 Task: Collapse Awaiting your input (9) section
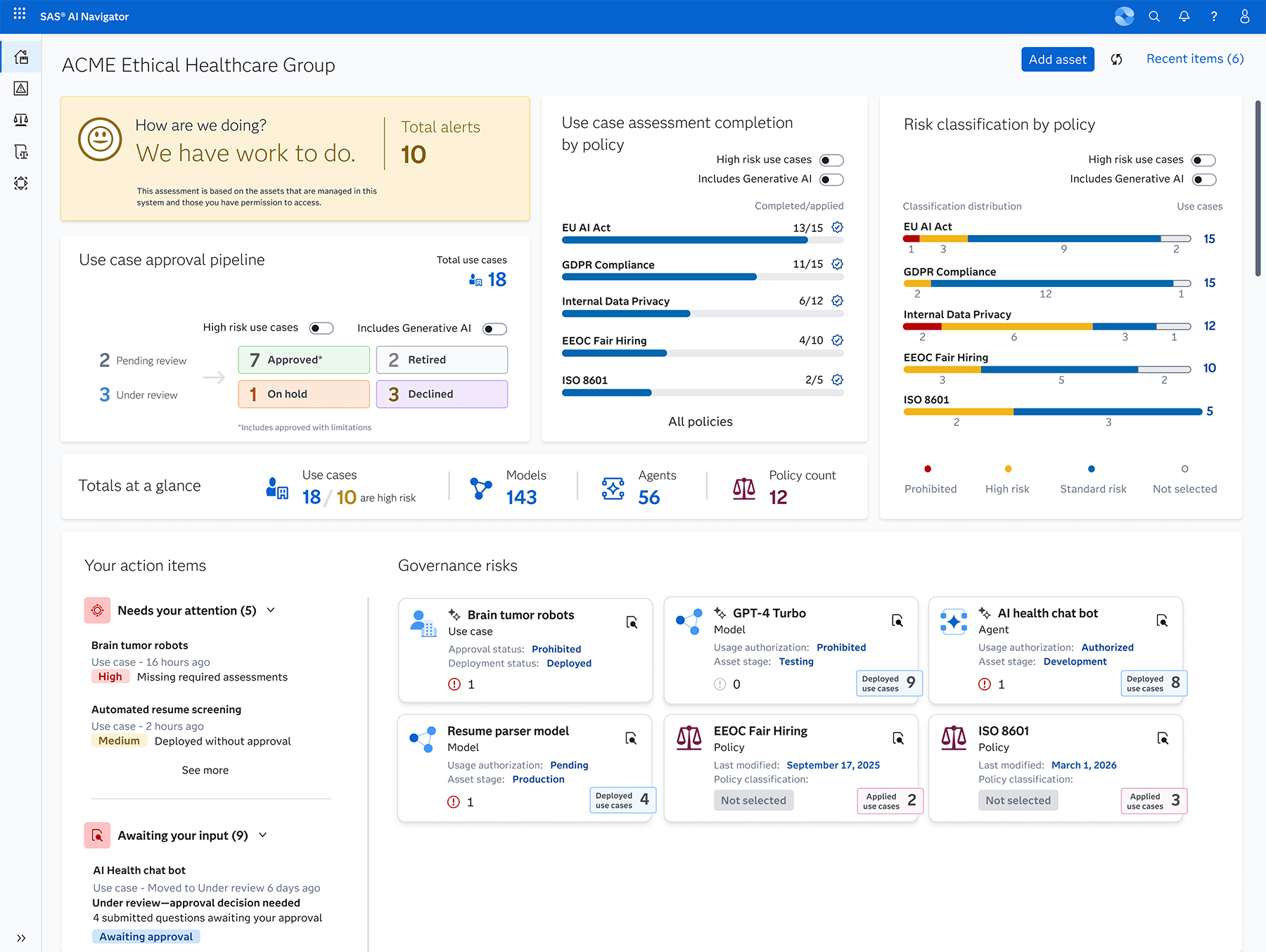[x=263, y=835]
